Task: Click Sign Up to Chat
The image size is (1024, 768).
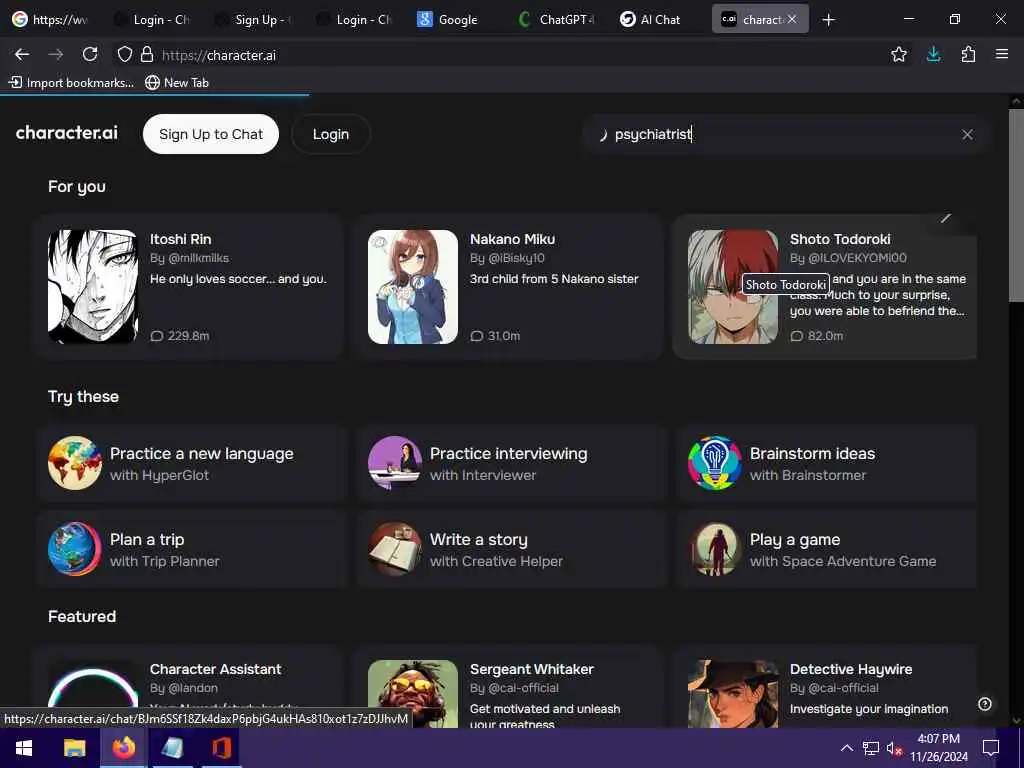Action: [211, 135]
